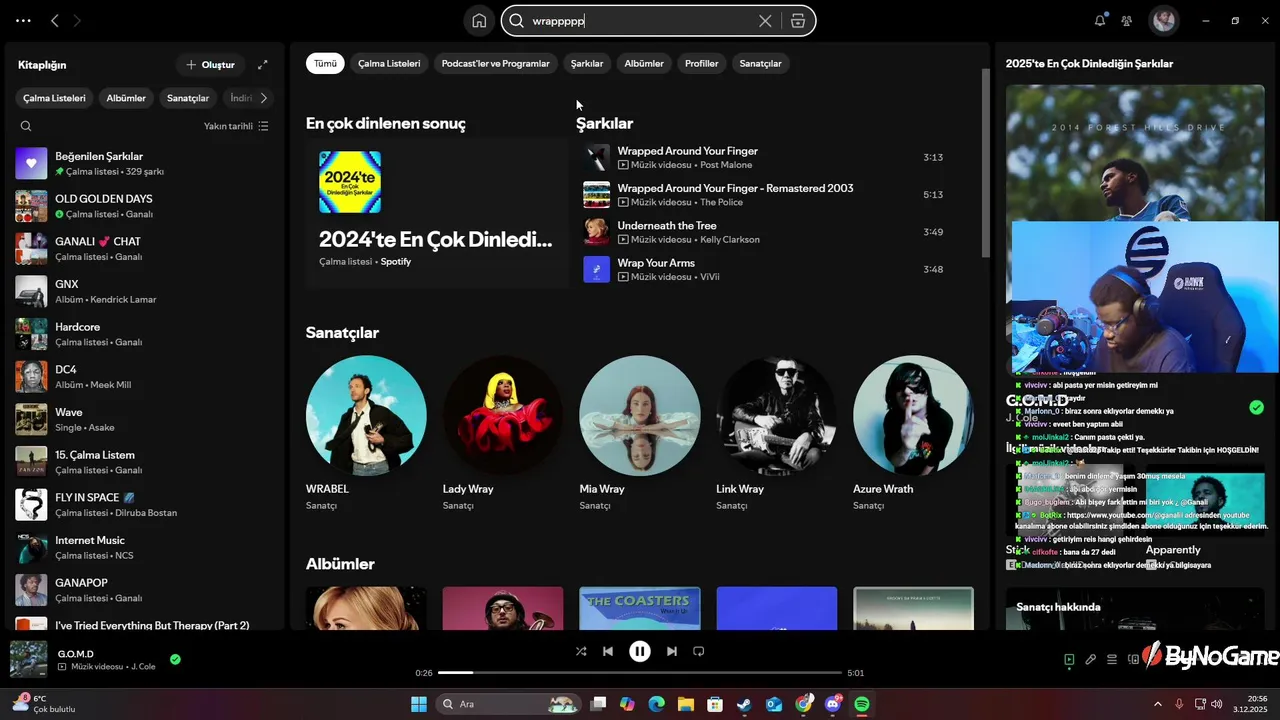Open the J. Cole link in player bar
Image resolution: width=1280 pixels, height=720 pixels.
(145, 666)
